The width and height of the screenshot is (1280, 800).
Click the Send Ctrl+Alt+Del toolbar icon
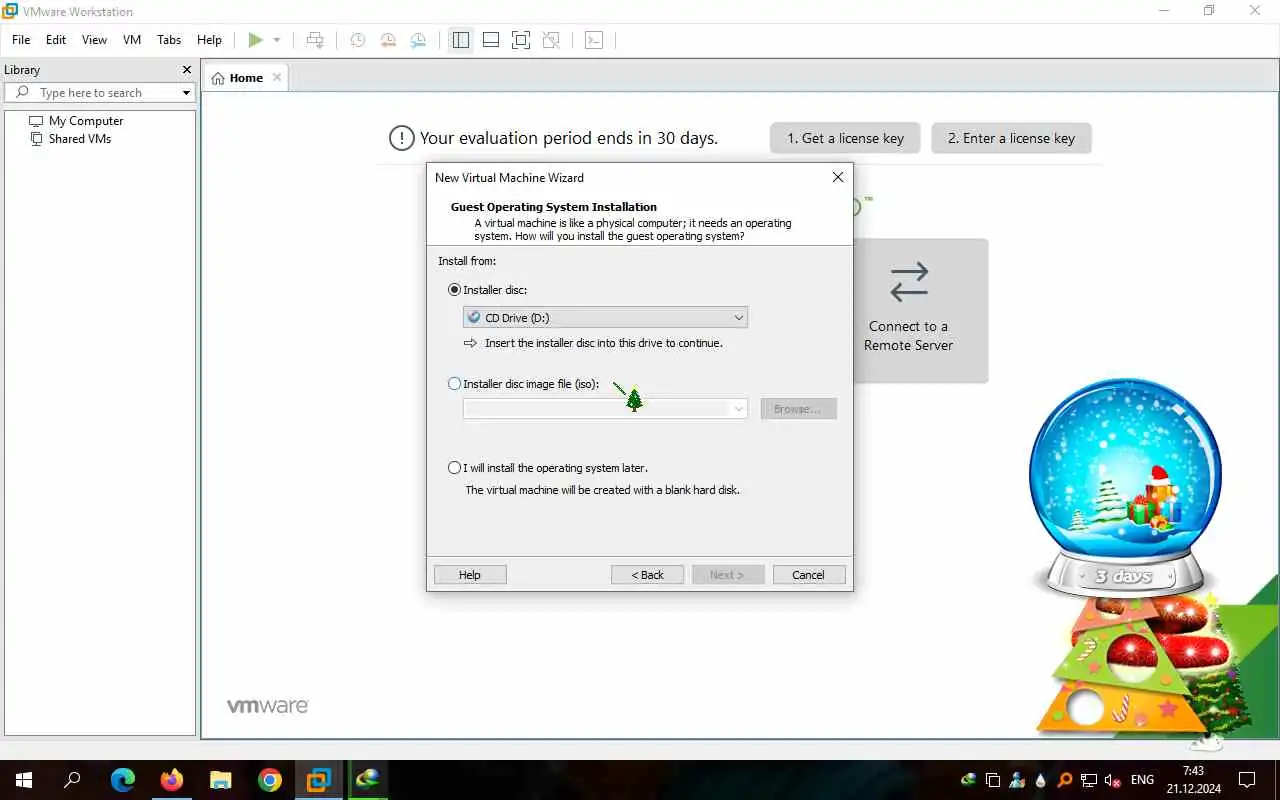315,40
